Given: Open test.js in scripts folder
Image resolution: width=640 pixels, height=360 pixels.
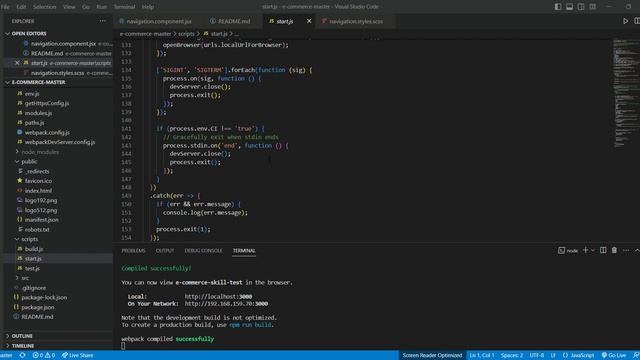Looking at the screenshot, I should coord(32,268).
